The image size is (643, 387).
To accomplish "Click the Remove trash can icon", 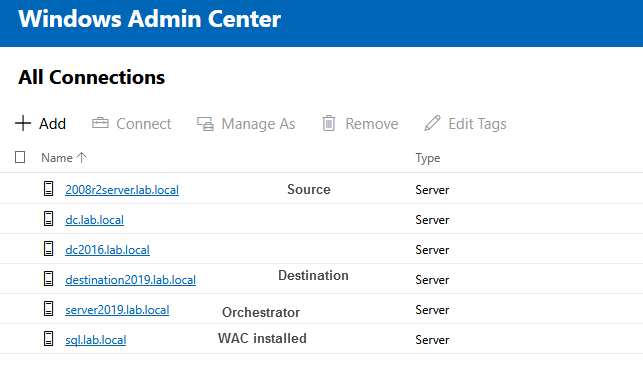I will click(329, 123).
